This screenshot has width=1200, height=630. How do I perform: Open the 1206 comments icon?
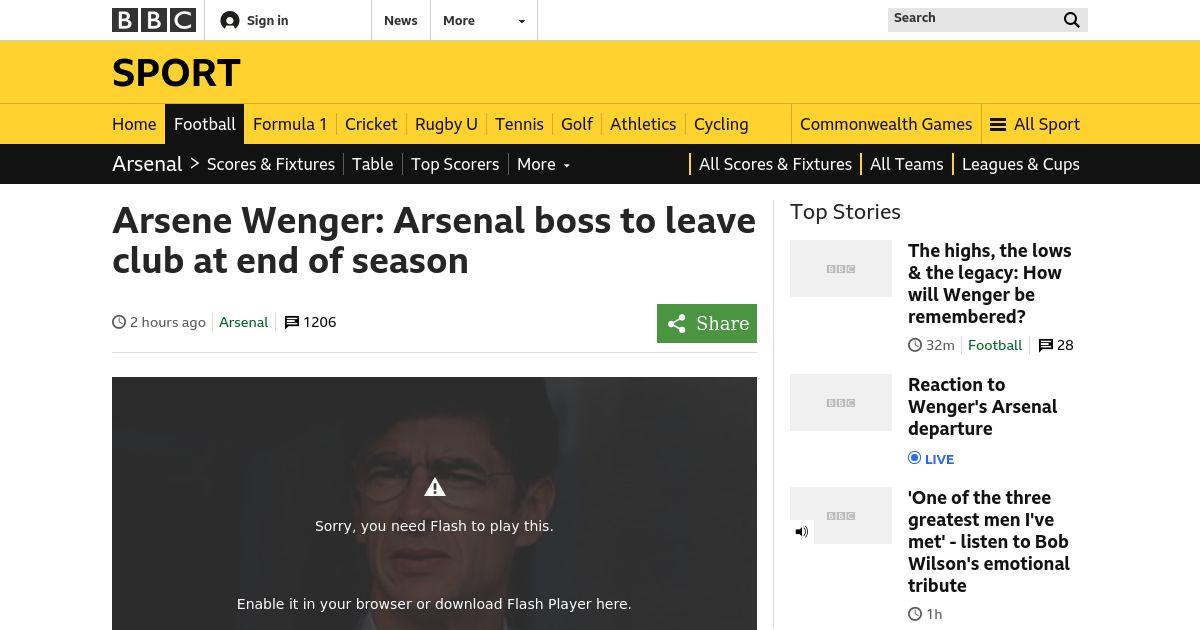[x=292, y=322]
